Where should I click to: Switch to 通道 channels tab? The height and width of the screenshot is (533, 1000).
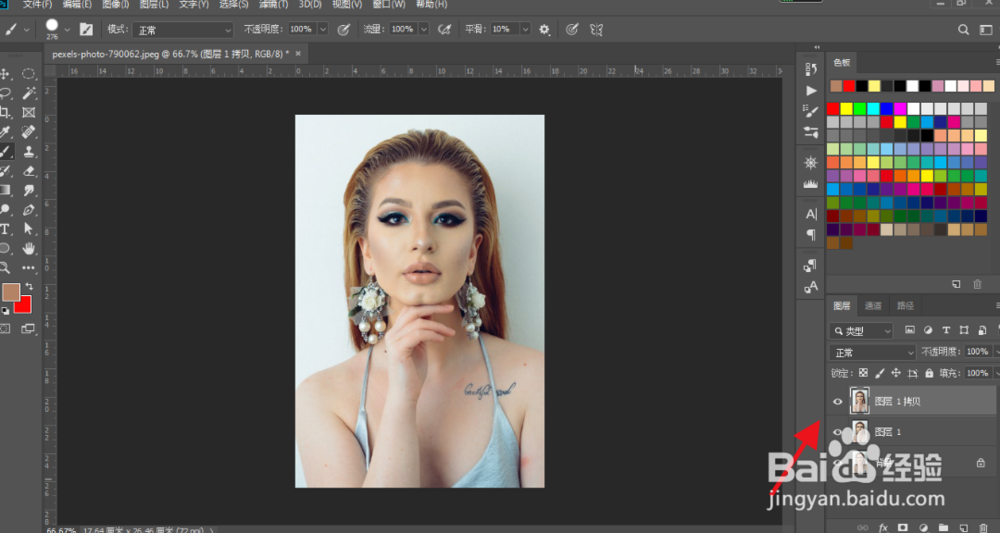[873, 306]
